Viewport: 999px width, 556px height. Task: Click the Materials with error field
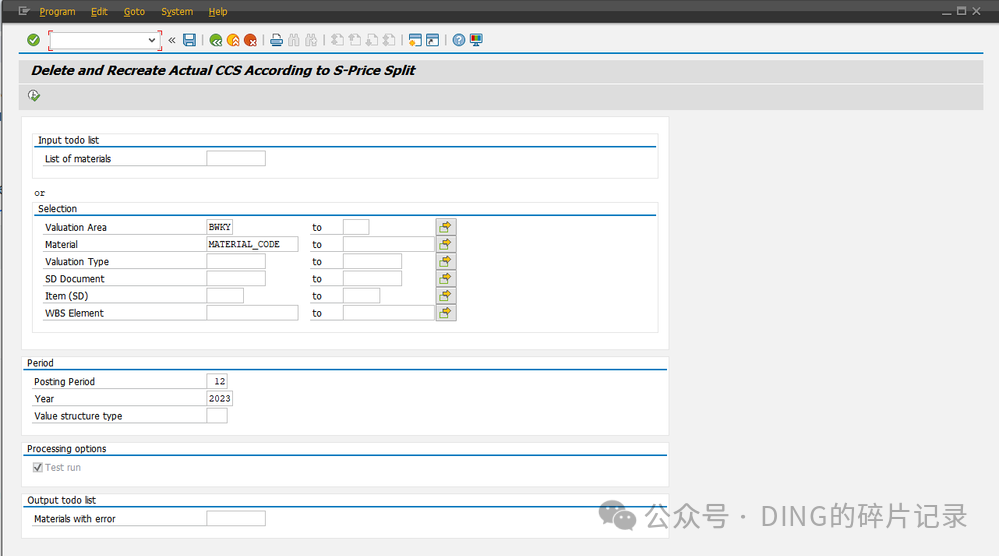tap(236, 518)
